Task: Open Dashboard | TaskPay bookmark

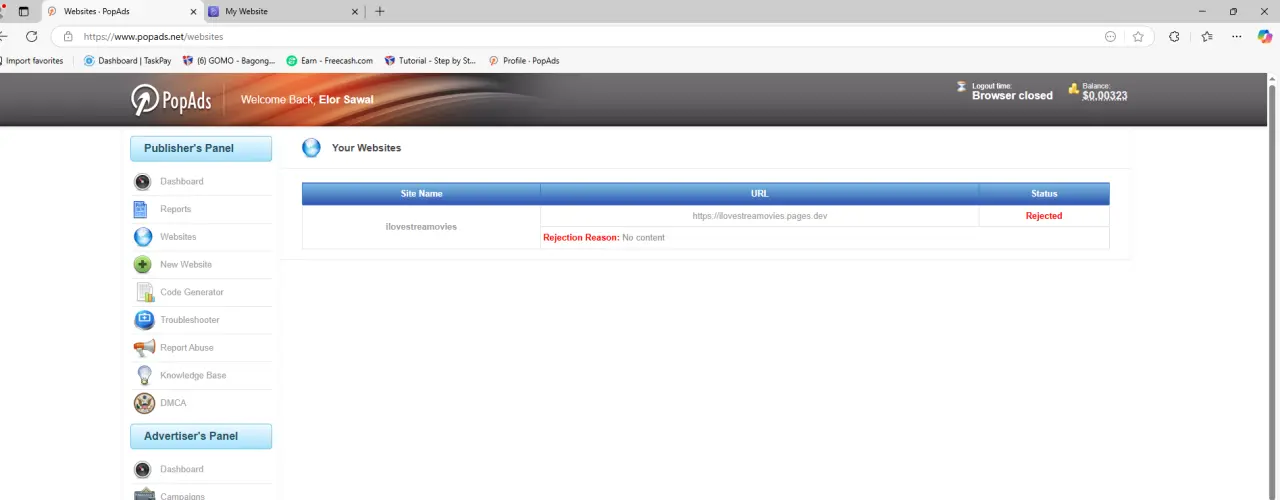Action: [x=127, y=61]
